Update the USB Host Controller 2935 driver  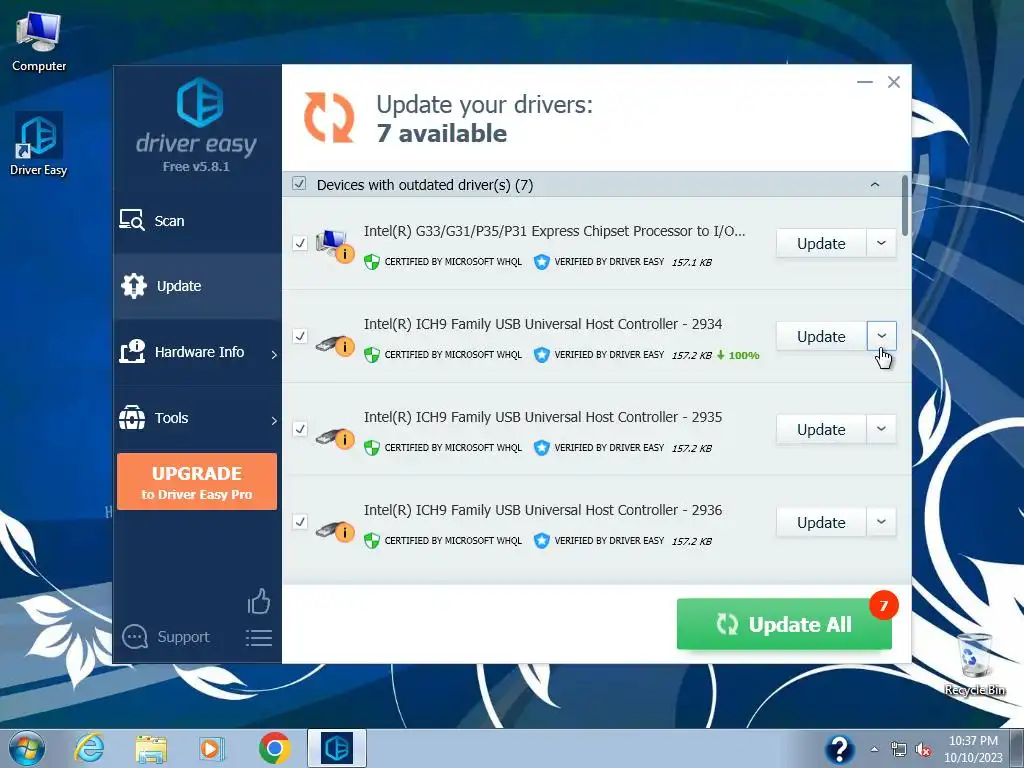821,430
